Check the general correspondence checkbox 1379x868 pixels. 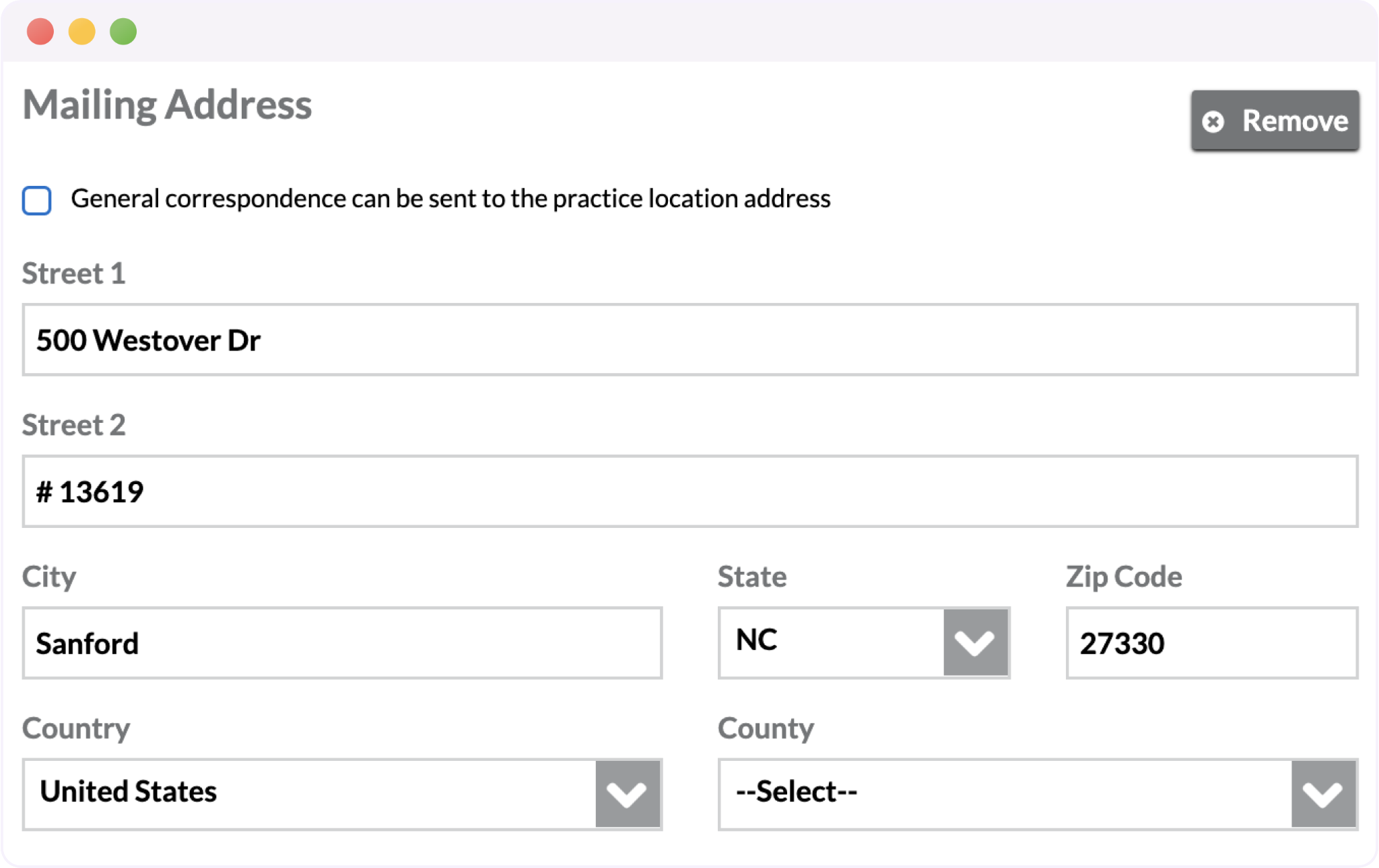click(x=37, y=200)
